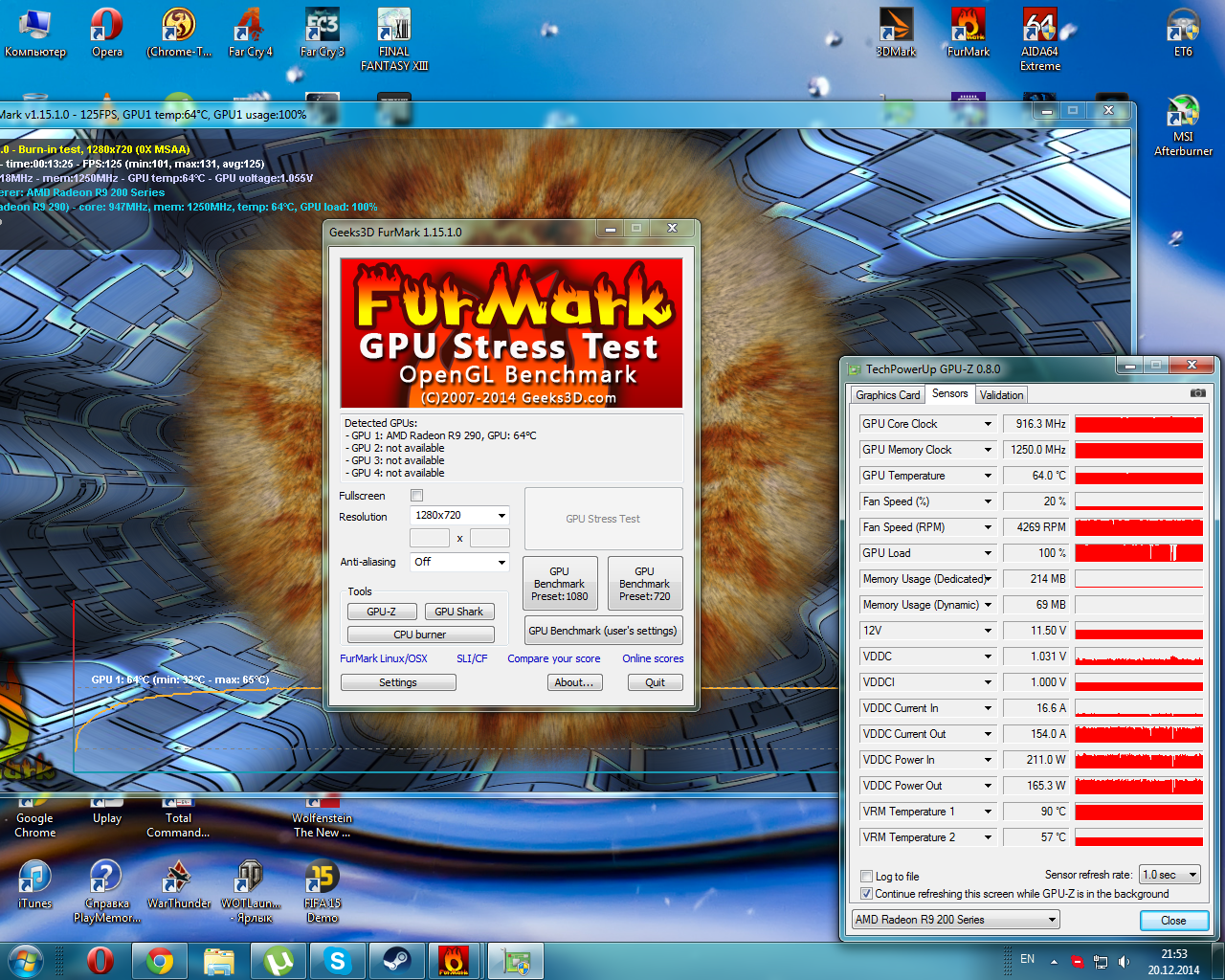Image resolution: width=1225 pixels, height=980 pixels.
Task: Follow the SLI/CF link
Action: [472, 658]
